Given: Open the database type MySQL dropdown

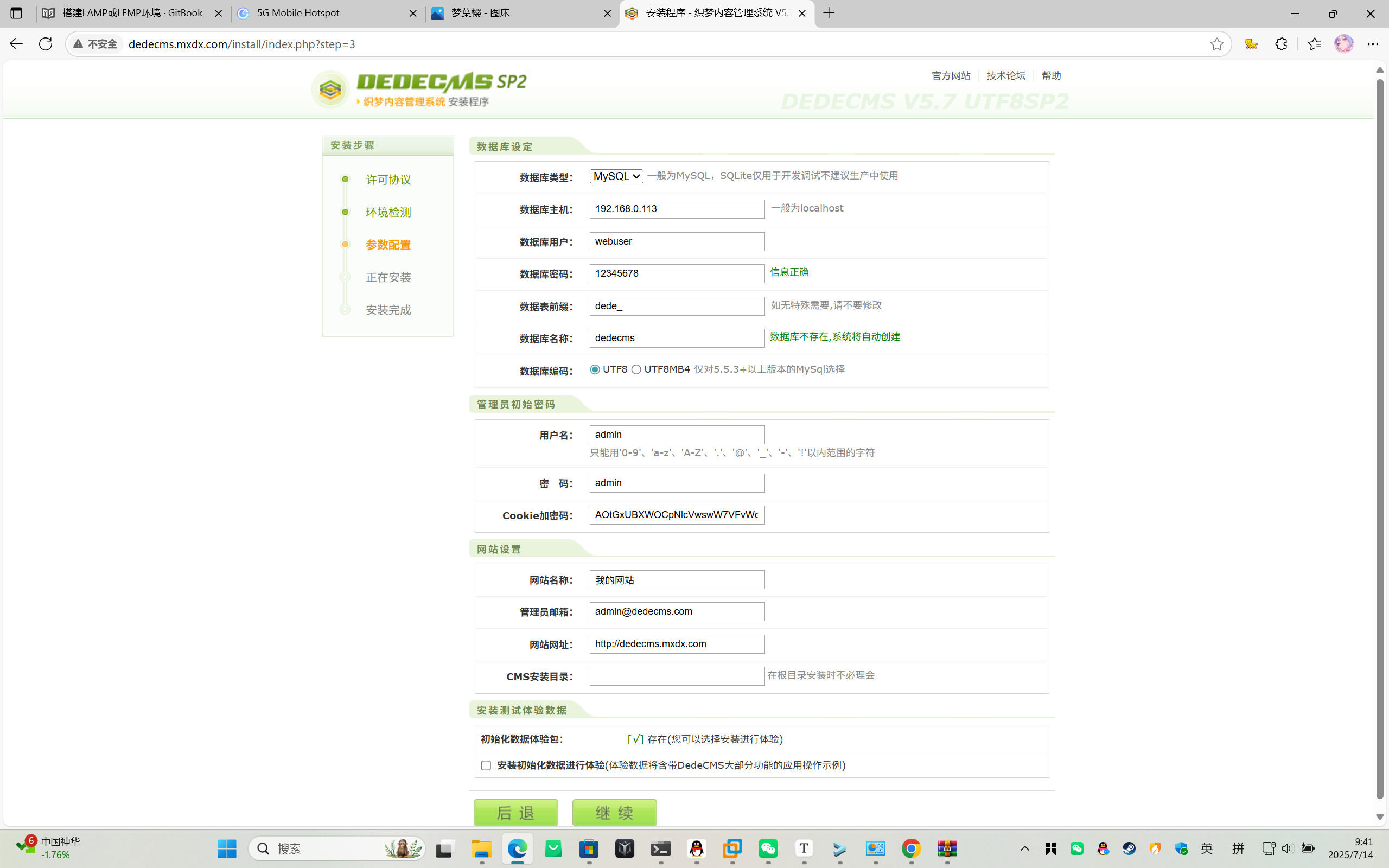Looking at the screenshot, I should click(616, 176).
